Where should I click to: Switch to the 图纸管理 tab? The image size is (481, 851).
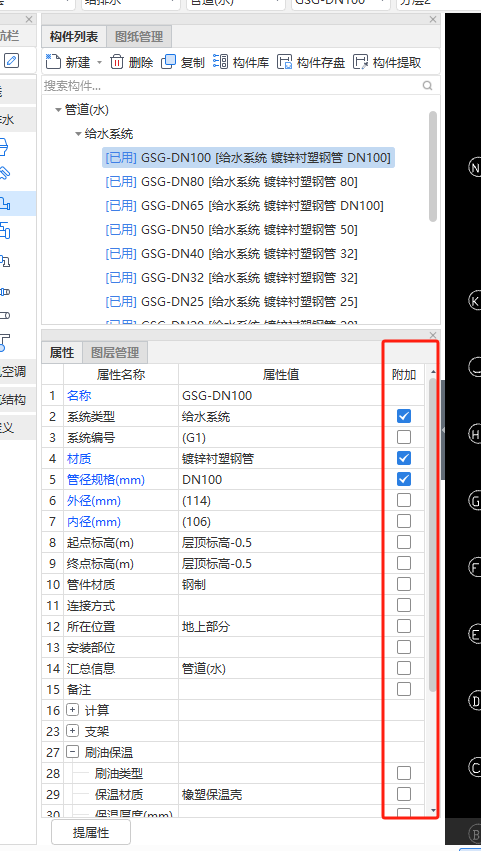tap(139, 37)
